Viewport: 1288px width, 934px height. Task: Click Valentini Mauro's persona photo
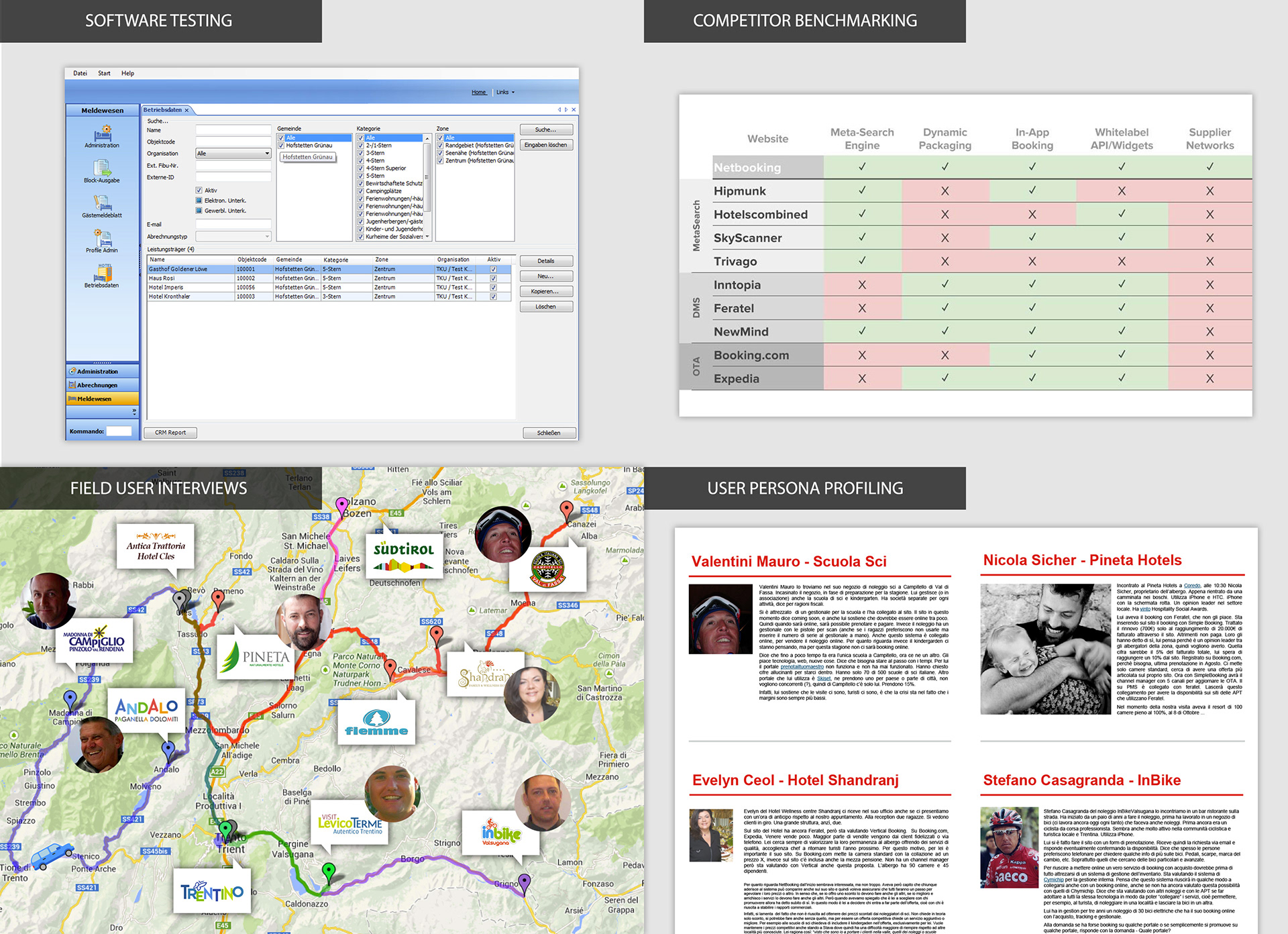(720, 619)
